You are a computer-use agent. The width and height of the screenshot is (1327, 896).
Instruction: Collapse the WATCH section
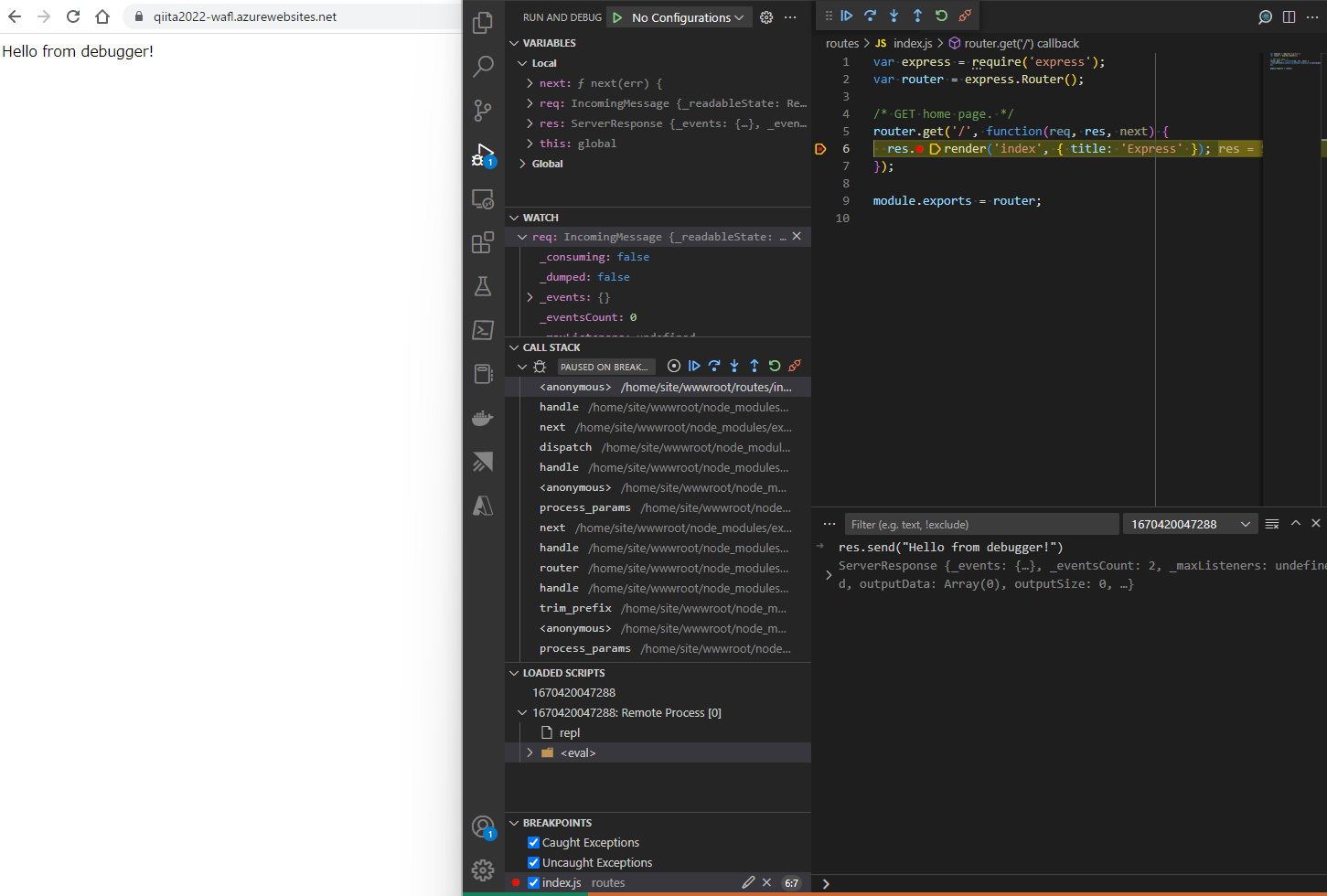click(x=658, y=218)
